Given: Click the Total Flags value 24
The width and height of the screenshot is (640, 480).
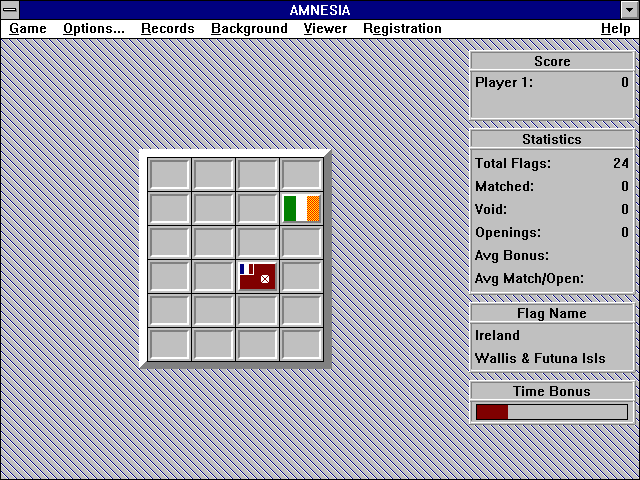Looking at the screenshot, I should [x=621, y=163].
